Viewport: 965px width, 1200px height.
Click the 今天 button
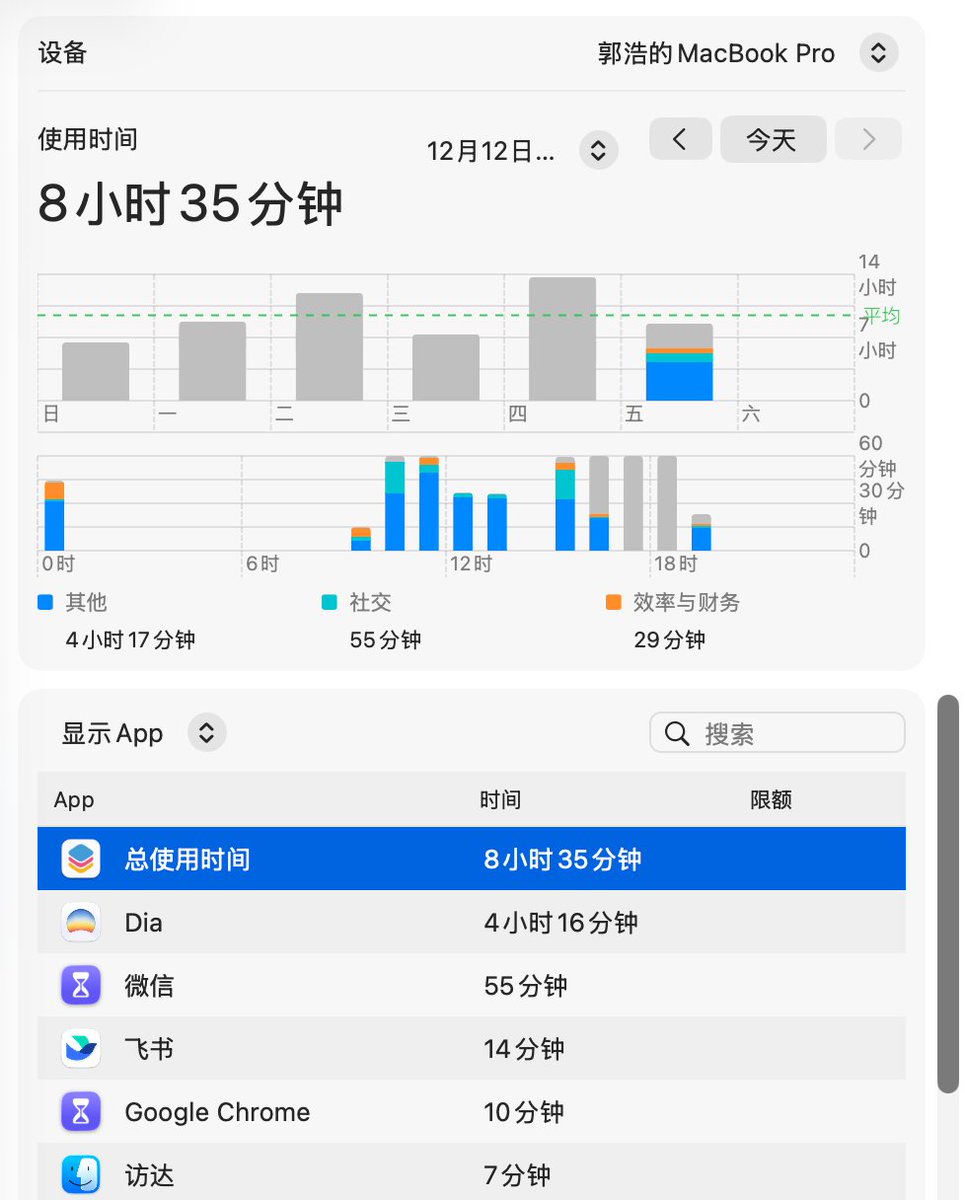tap(772, 139)
